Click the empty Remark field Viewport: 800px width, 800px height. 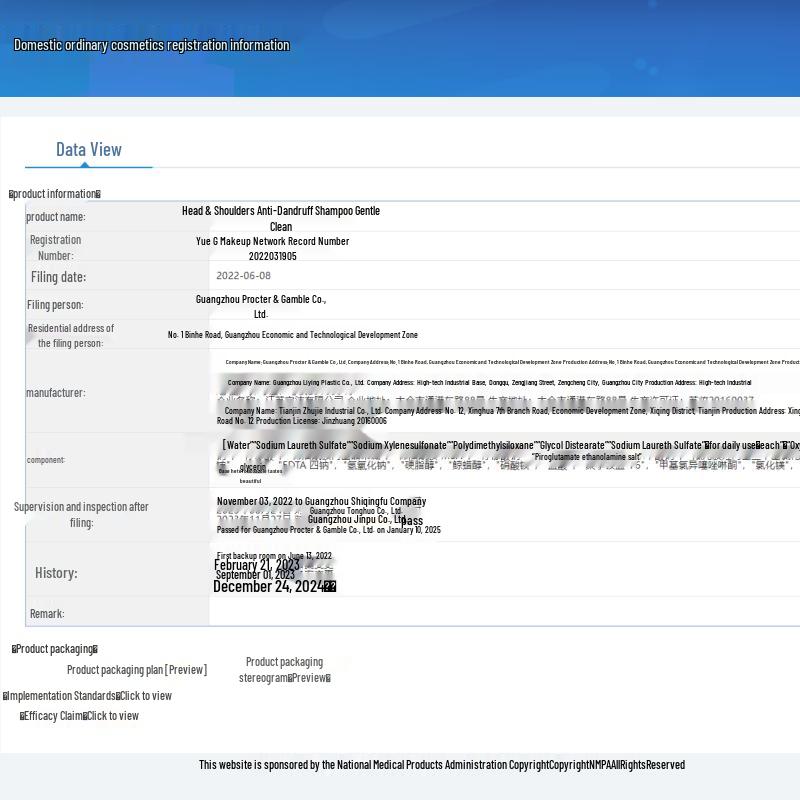500,613
